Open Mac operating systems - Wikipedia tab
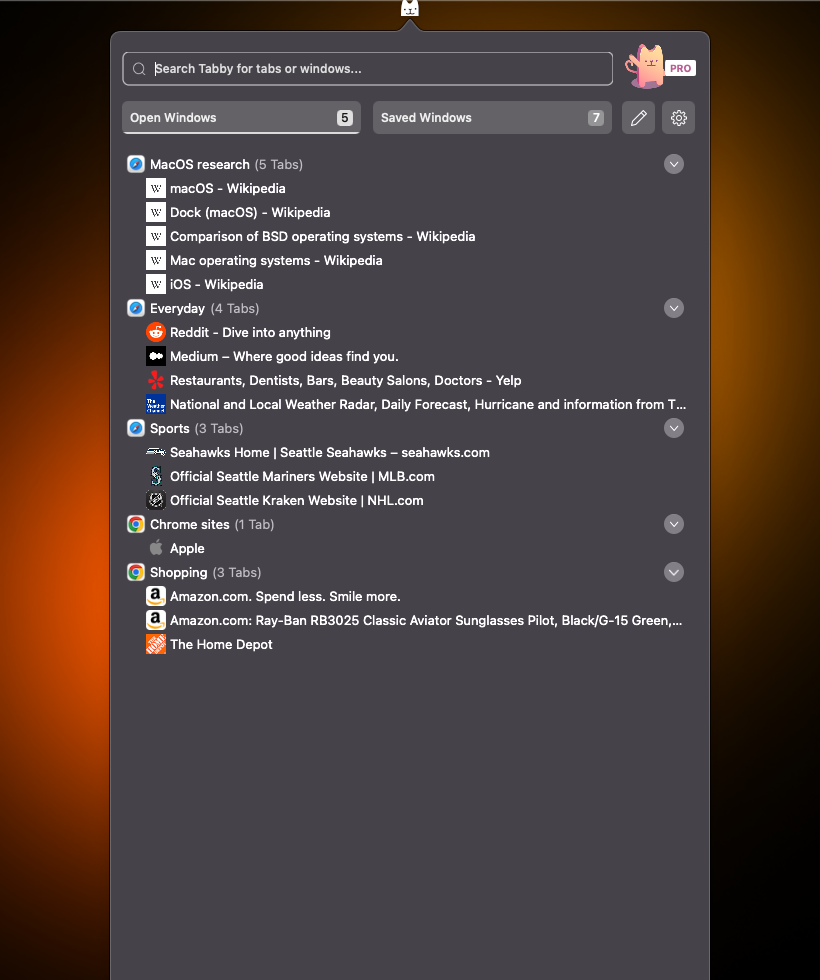Screen dimensions: 820x980 276,261
